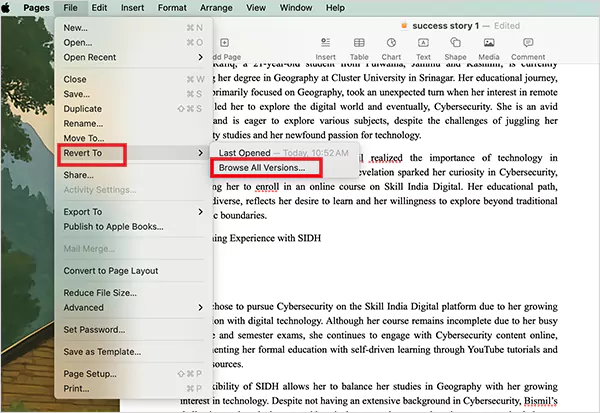Choose Duplicate from the File menu

pyautogui.click(x=133, y=109)
